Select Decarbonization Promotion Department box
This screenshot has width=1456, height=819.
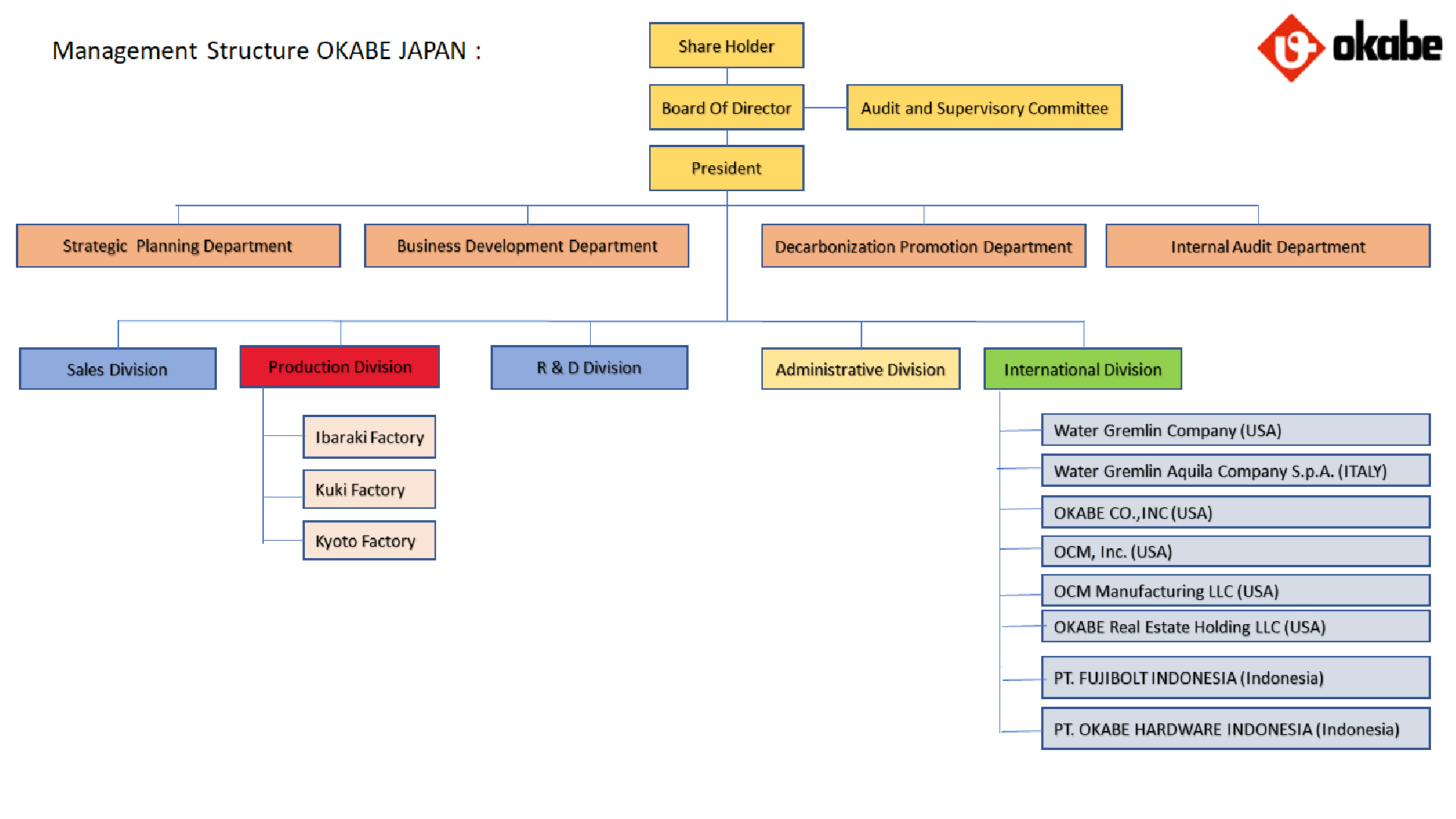923,246
